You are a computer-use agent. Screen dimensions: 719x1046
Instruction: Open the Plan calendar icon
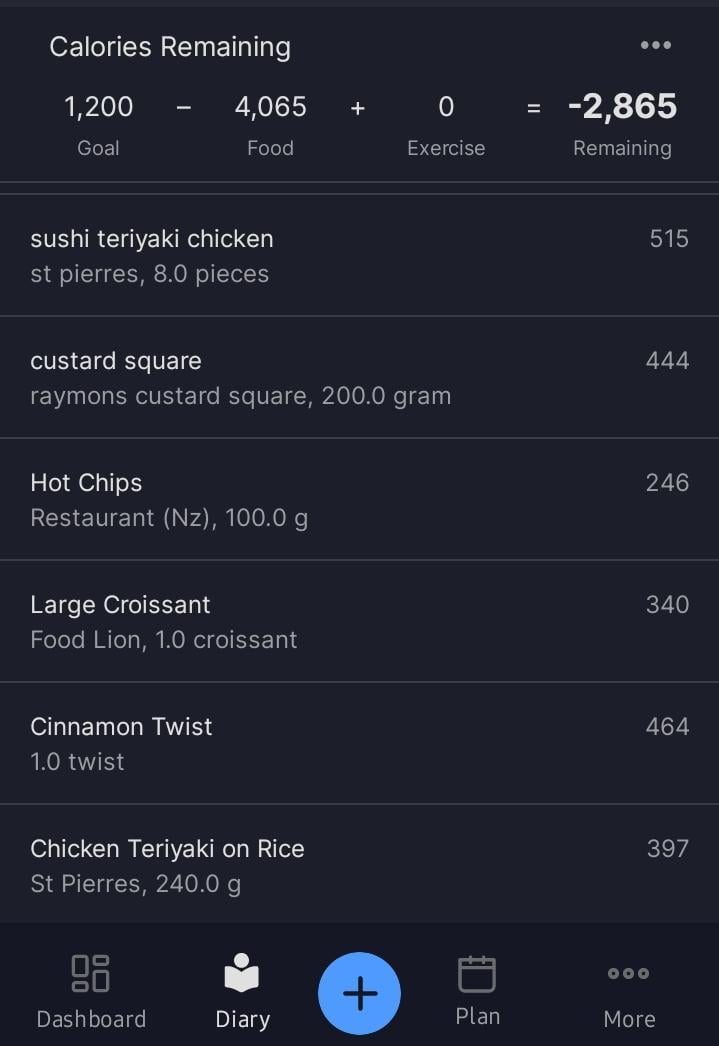pyautogui.click(x=477, y=973)
